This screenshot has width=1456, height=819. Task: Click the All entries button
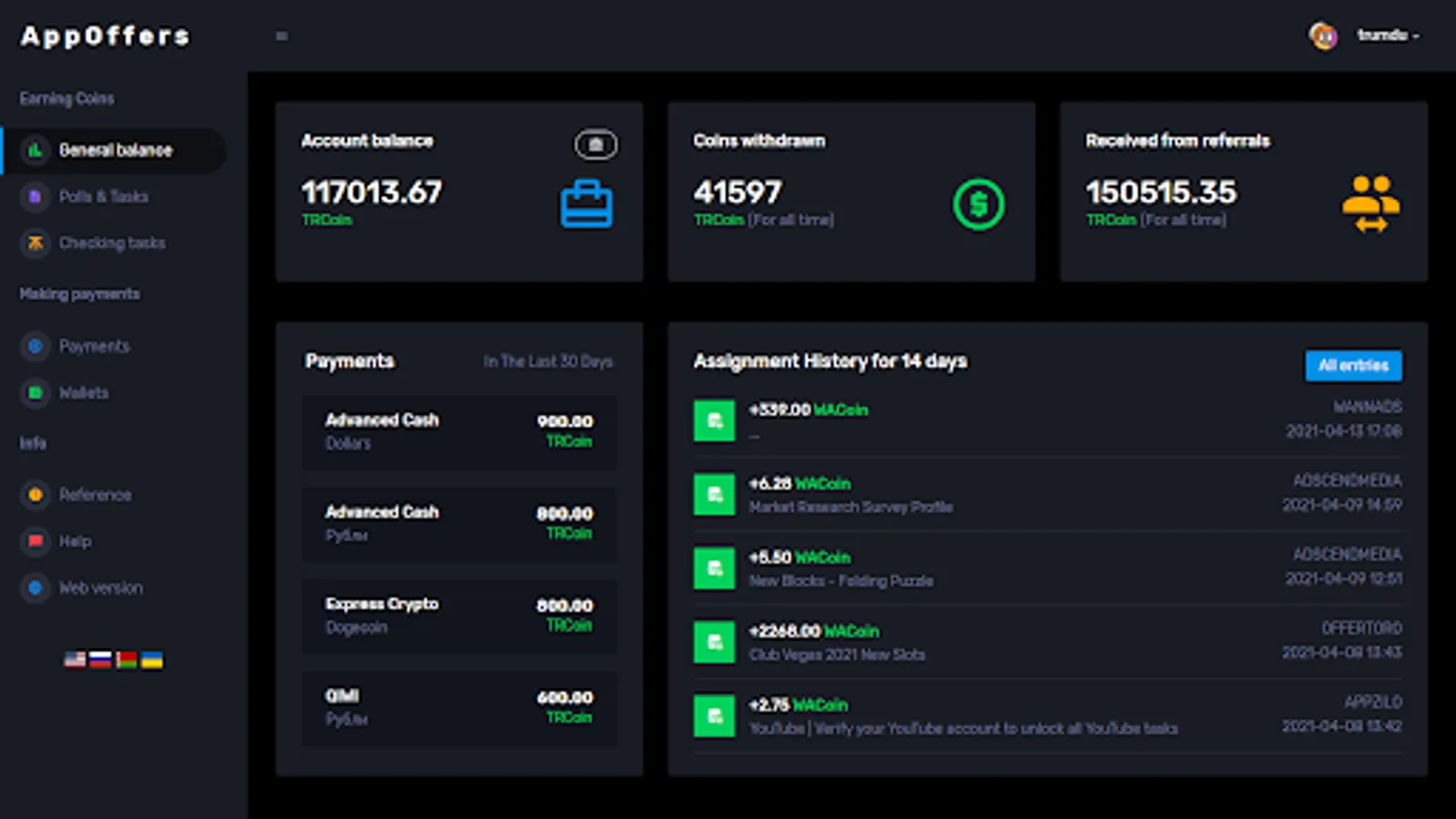point(1353,366)
